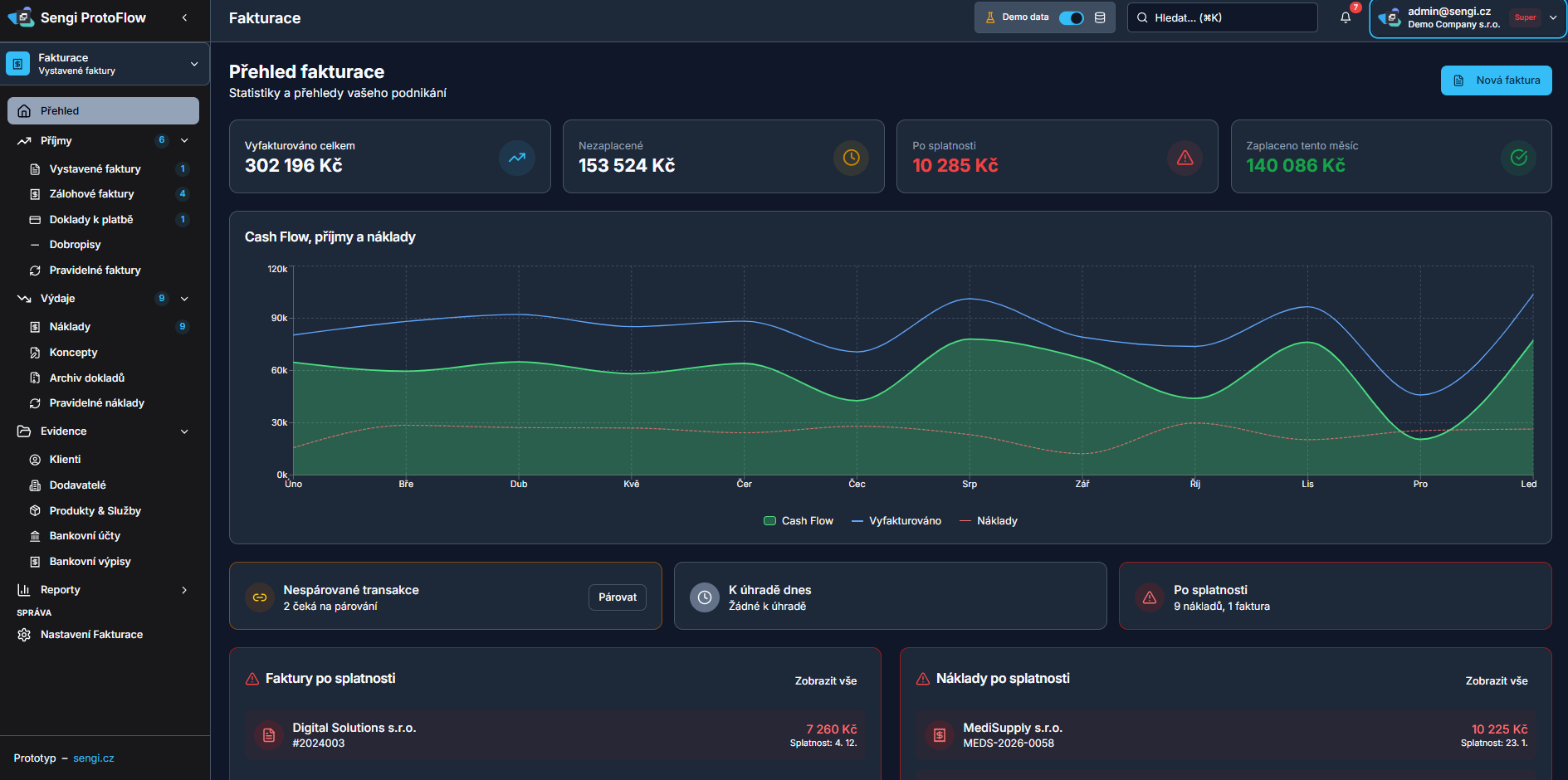The height and width of the screenshot is (780, 1568).
Task: Click the clock icon in Nezaplacené card
Action: click(851, 158)
